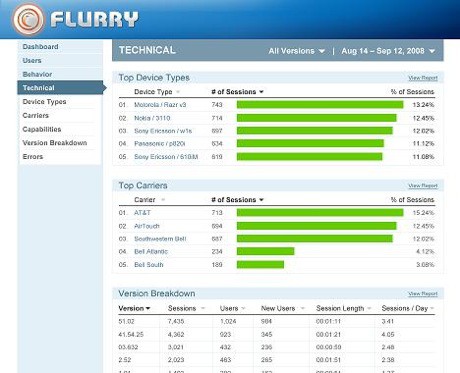Click the AT&T sessions green bar
This screenshot has width=460, height=373.
(x=320, y=213)
